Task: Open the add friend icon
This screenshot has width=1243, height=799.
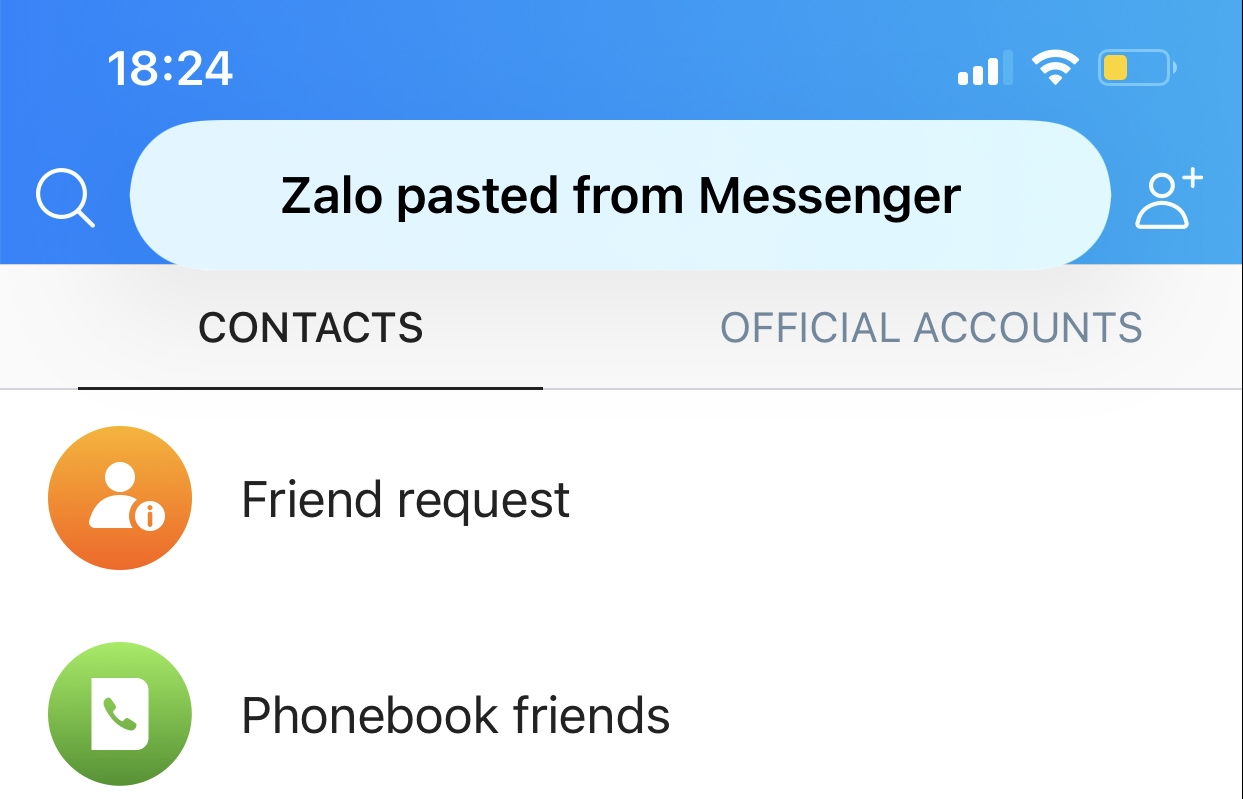Action: (1166, 200)
